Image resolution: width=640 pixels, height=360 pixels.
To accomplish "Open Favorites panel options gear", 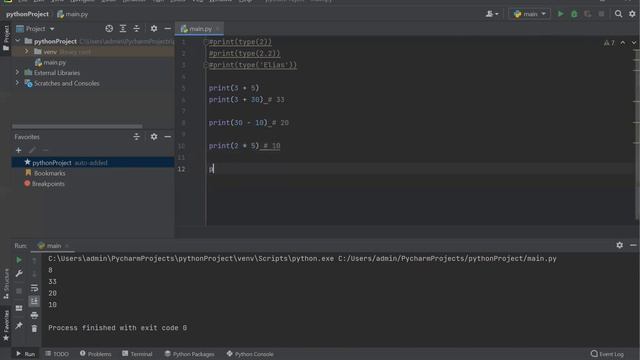I will (x=153, y=137).
